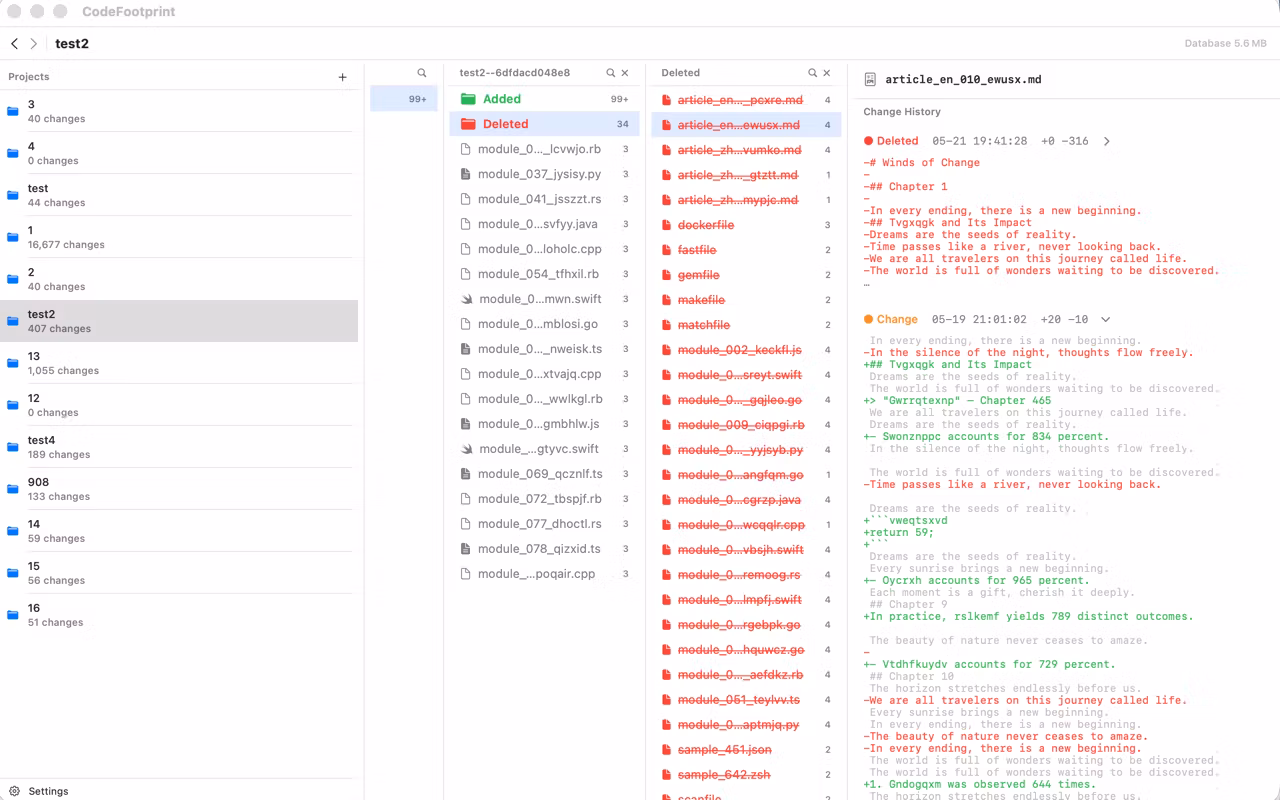Select the deleted matchfile entry

[746, 325]
